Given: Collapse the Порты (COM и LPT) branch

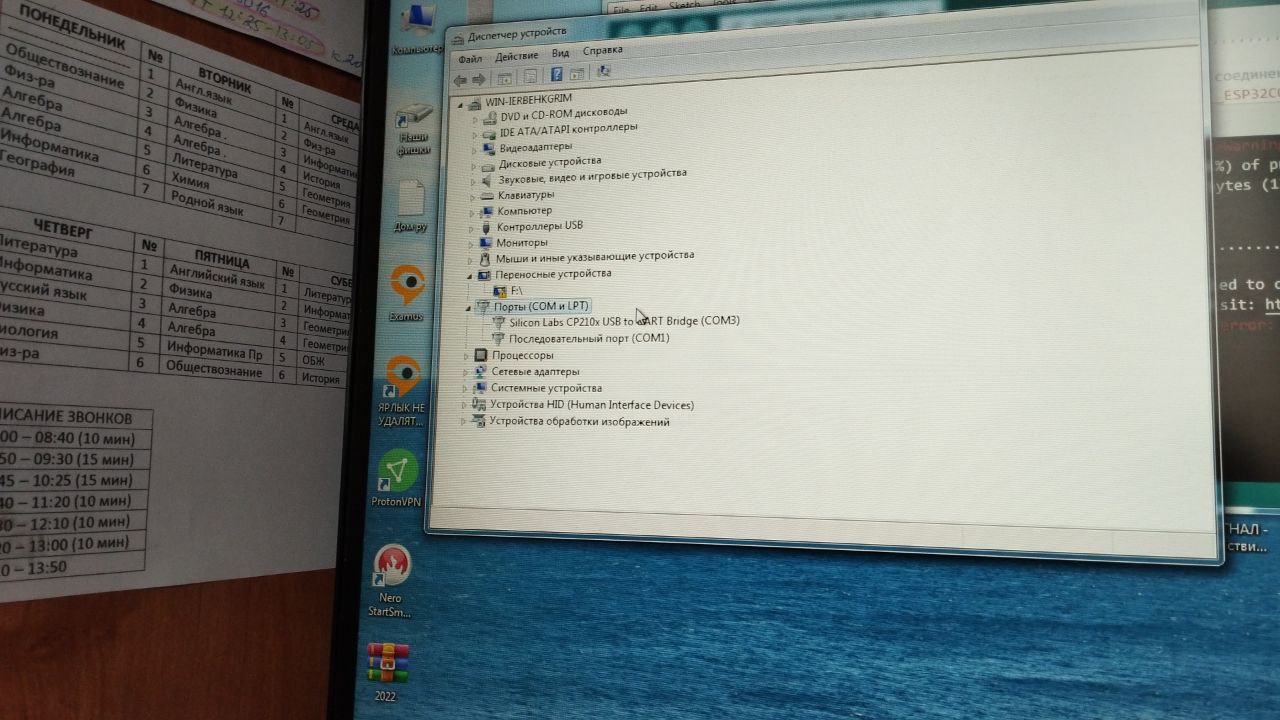Looking at the screenshot, I should [x=468, y=307].
